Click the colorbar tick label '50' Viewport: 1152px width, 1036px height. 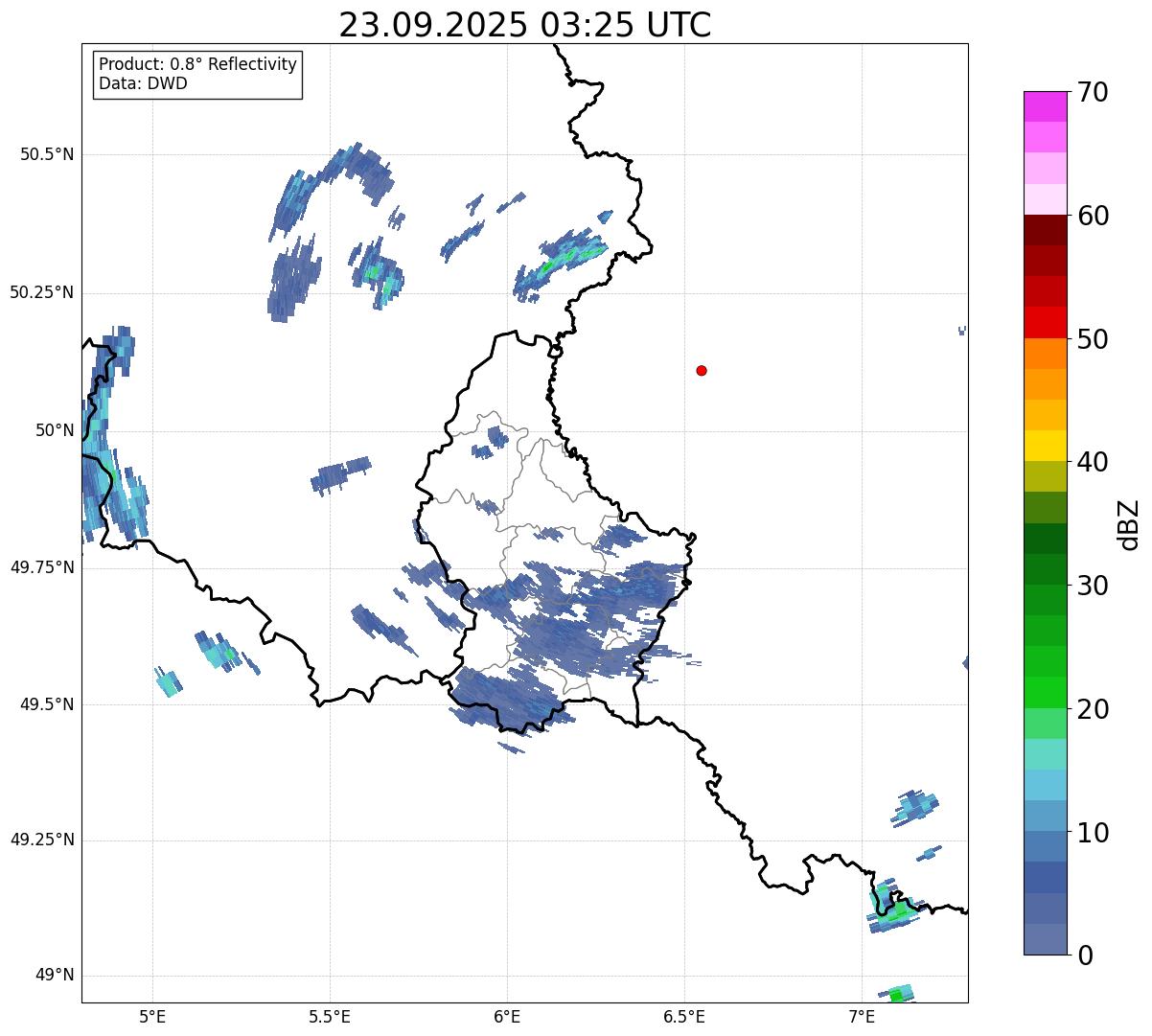click(1093, 339)
